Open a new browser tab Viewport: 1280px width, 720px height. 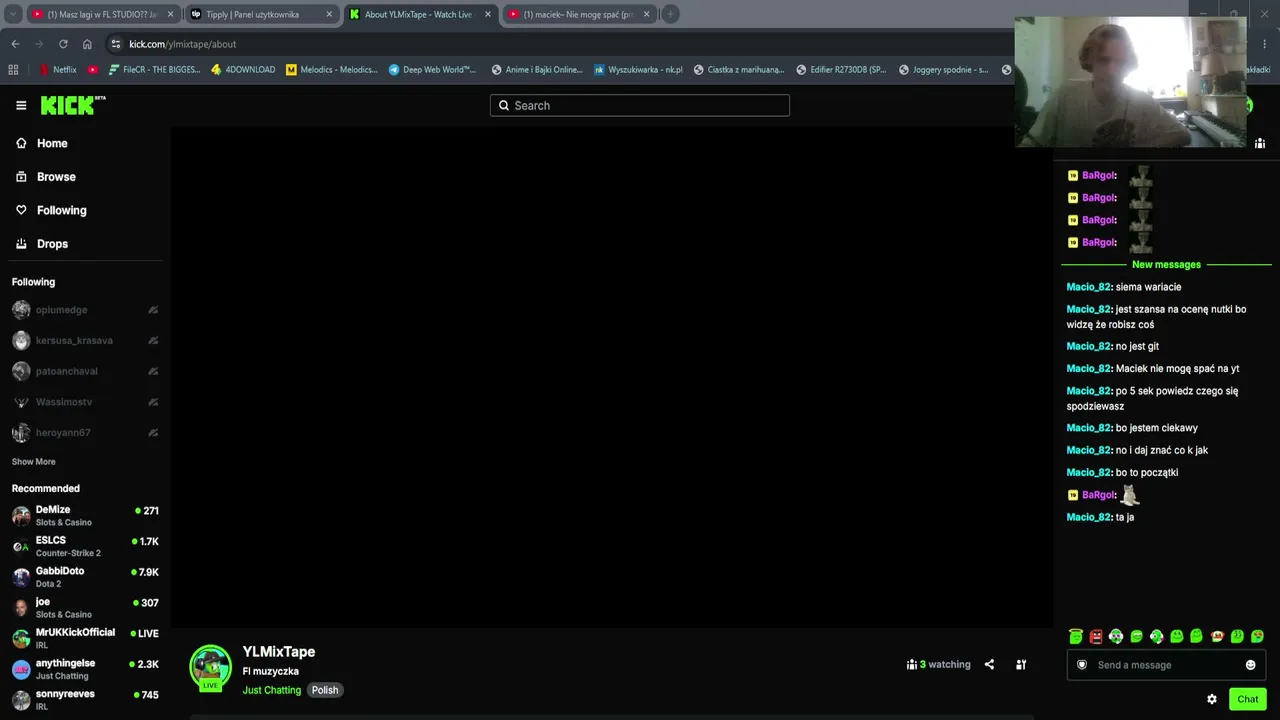(670, 14)
